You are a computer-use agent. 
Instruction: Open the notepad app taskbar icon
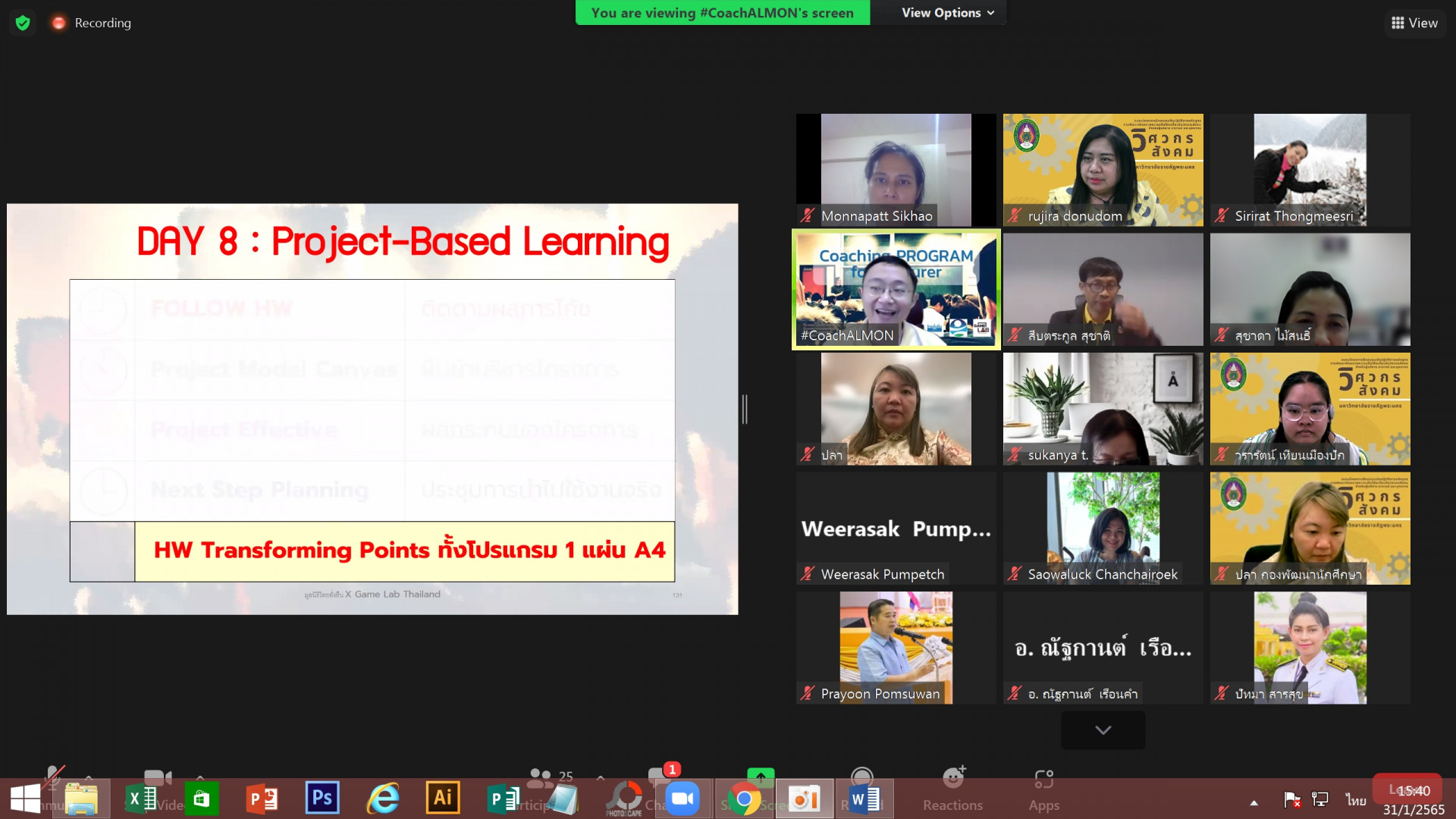point(563,799)
